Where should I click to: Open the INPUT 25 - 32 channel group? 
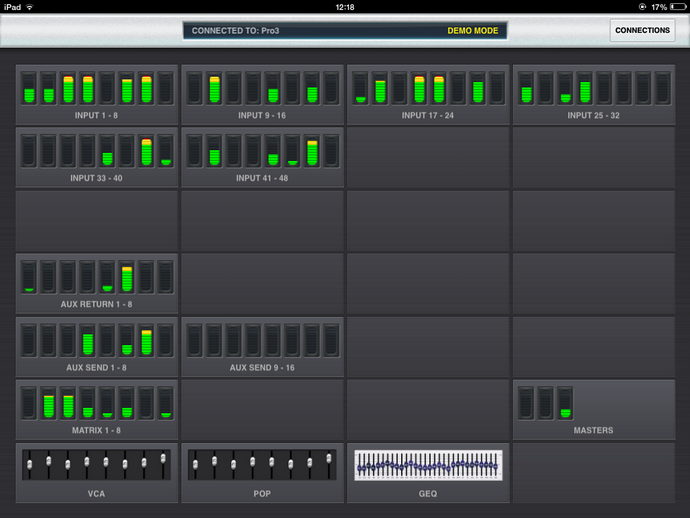pos(594,95)
